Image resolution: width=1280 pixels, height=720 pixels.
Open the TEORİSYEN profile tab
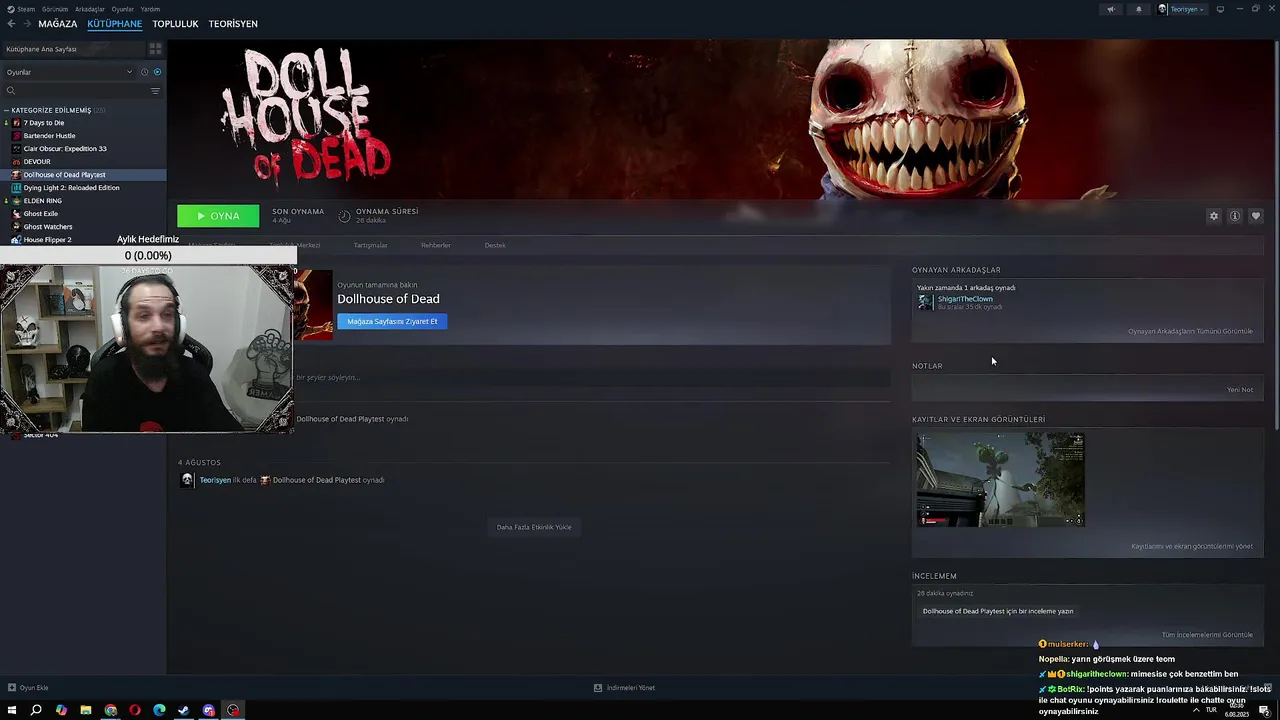coord(233,24)
